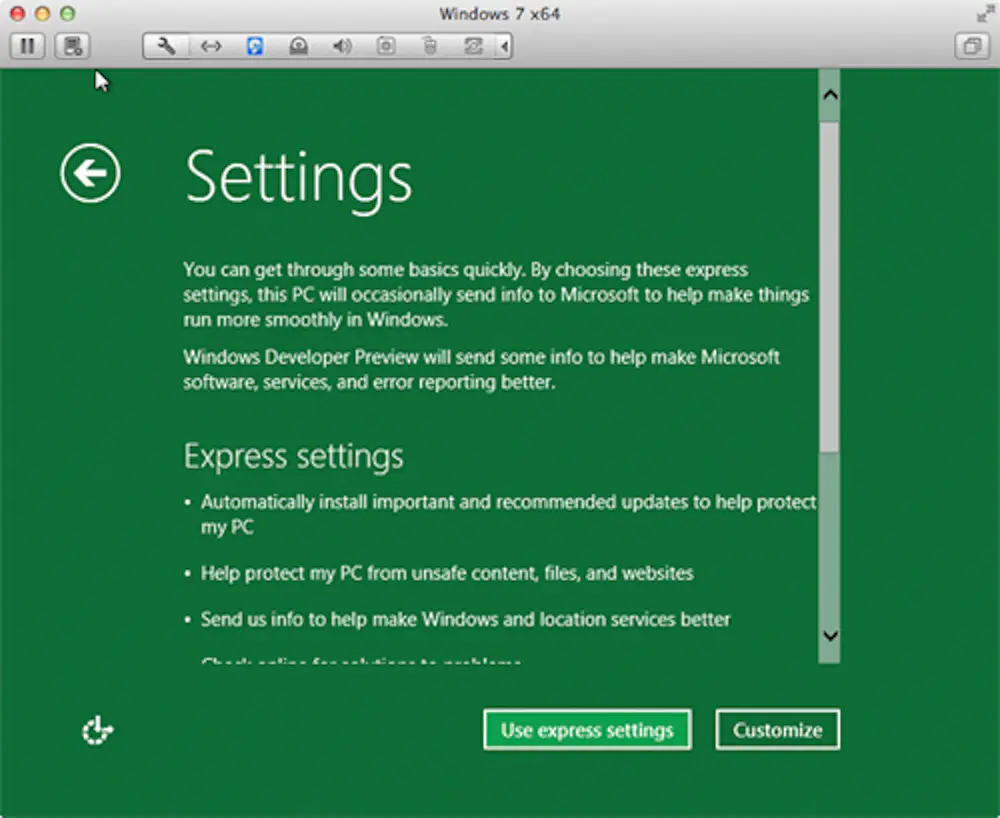Image resolution: width=1000 pixels, height=818 pixels.
Task: Open the Ease of Access icon
Action: pos(97,732)
